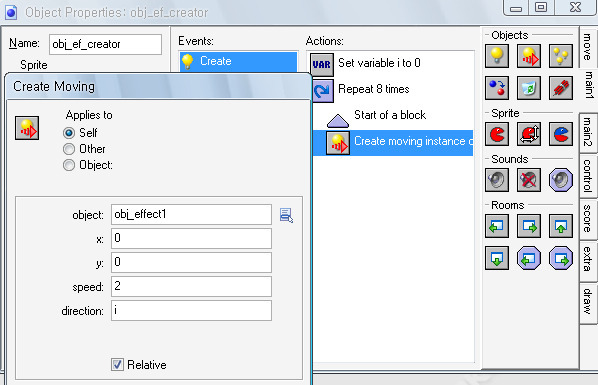Image resolution: width=598 pixels, height=385 pixels.
Task: Edit the direction field
Action: coord(191,310)
